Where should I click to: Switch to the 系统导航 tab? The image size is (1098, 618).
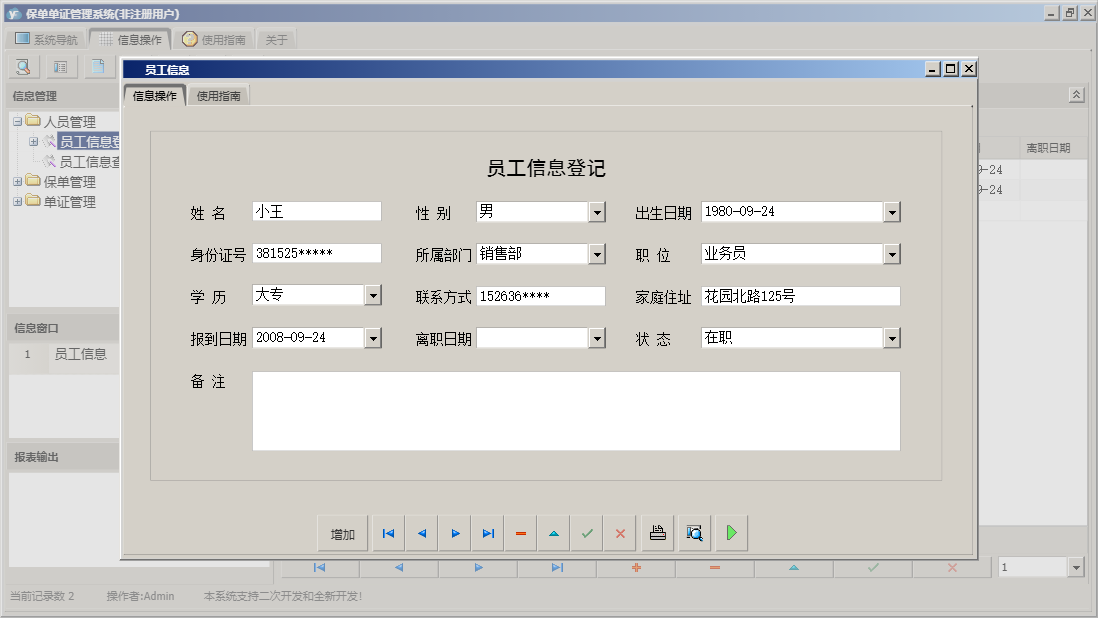(x=47, y=38)
